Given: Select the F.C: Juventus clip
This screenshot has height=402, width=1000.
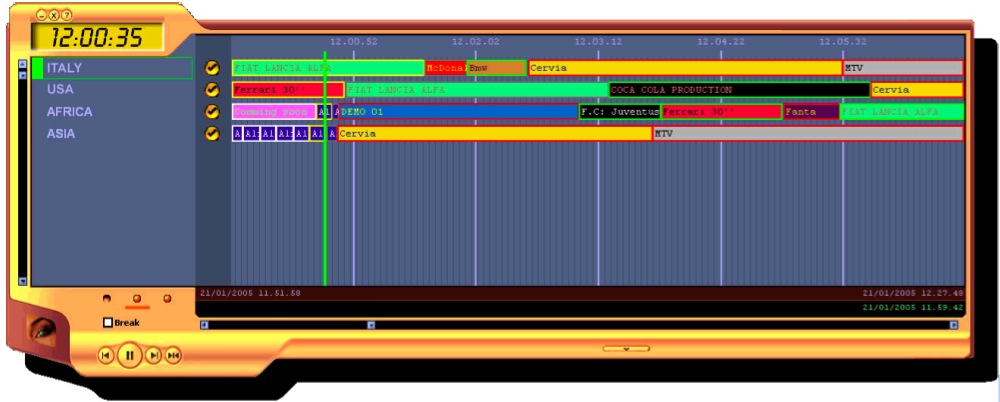Looking at the screenshot, I should click(x=620, y=112).
